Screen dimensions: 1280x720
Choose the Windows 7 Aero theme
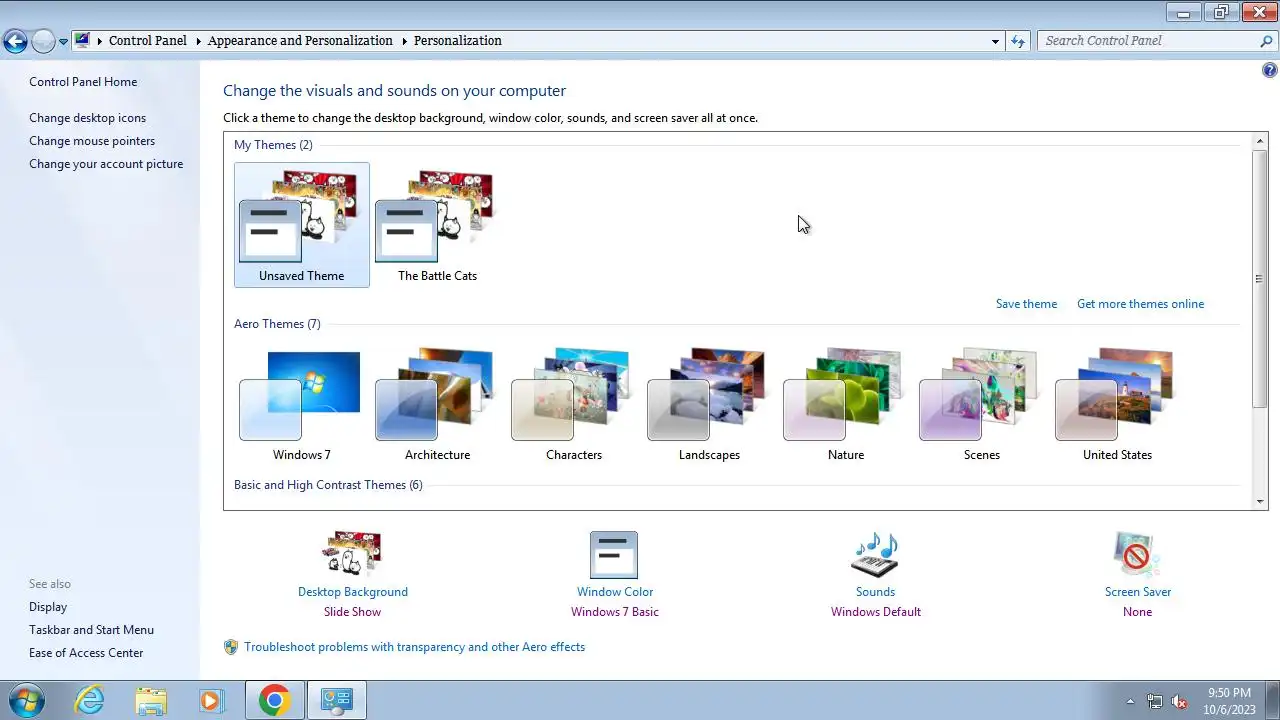click(301, 404)
